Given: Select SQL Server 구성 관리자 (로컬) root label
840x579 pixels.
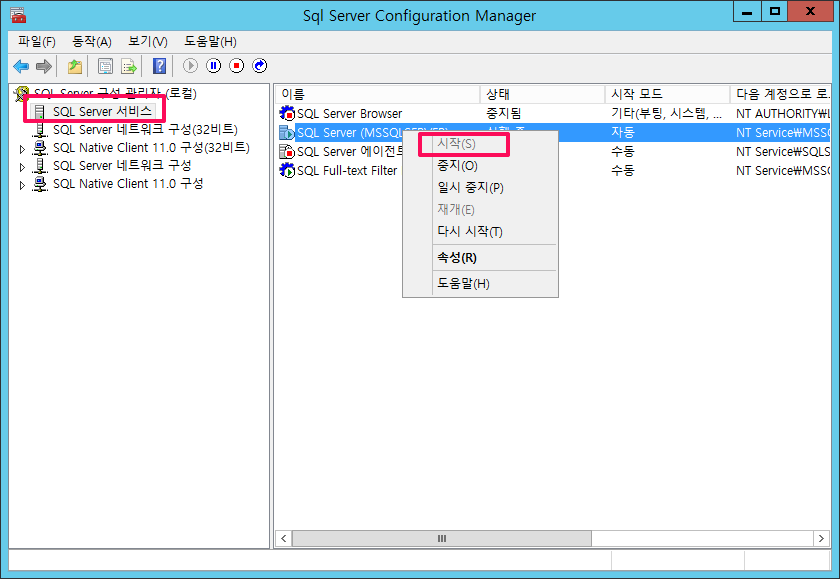Looking at the screenshot, I should [x=115, y=93].
